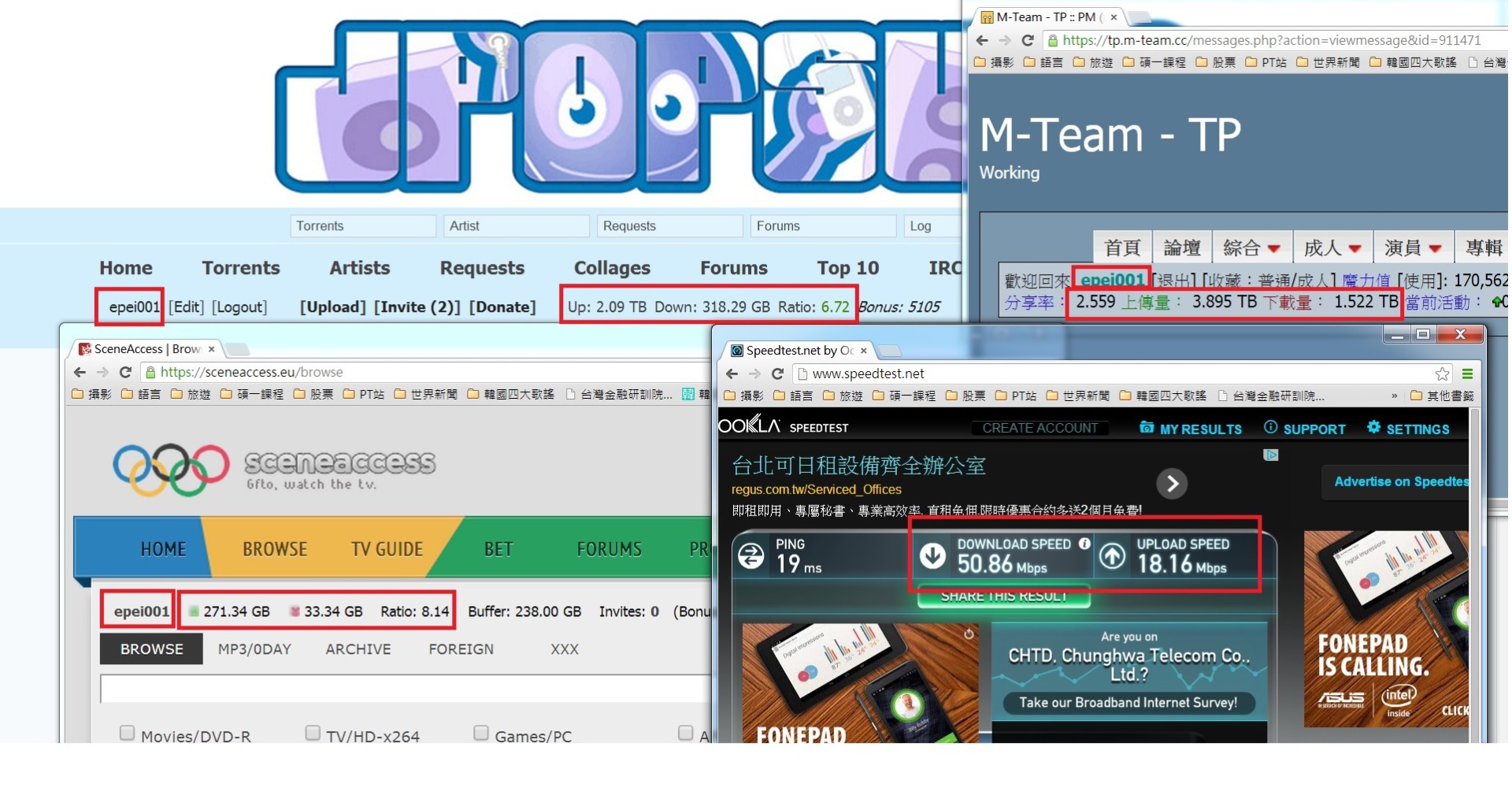Open the Speedtest SUPPORT link
Image resolution: width=1512 pixels, height=810 pixels.
pyautogui.click(x=1305, y=429)
